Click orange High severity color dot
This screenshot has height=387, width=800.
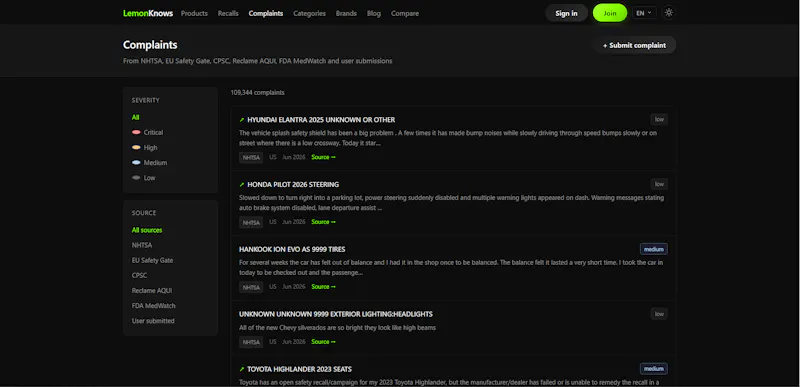tap(136, 147)
